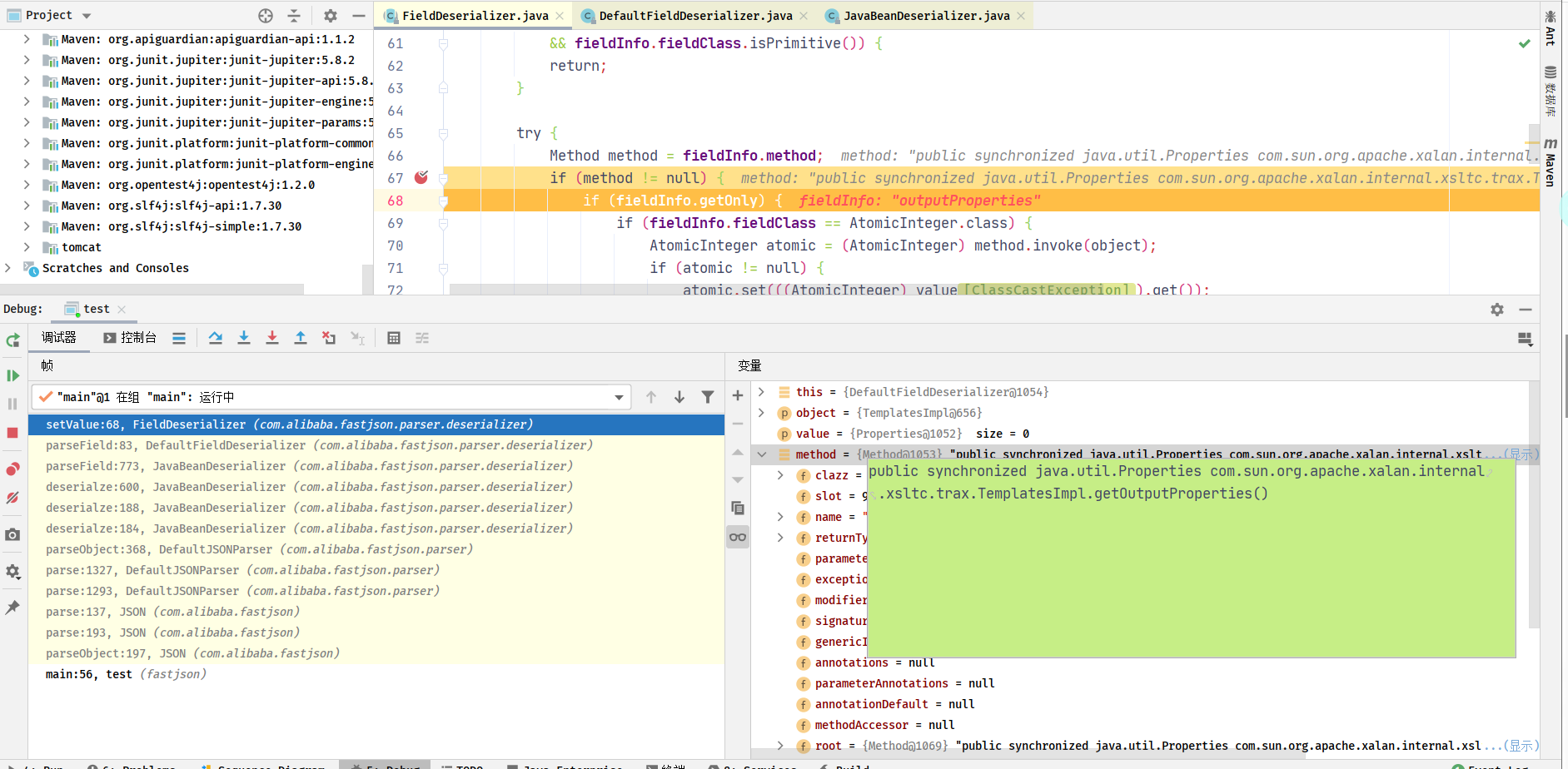
Task: Force step into with red arrow
Action: (272, 338)
